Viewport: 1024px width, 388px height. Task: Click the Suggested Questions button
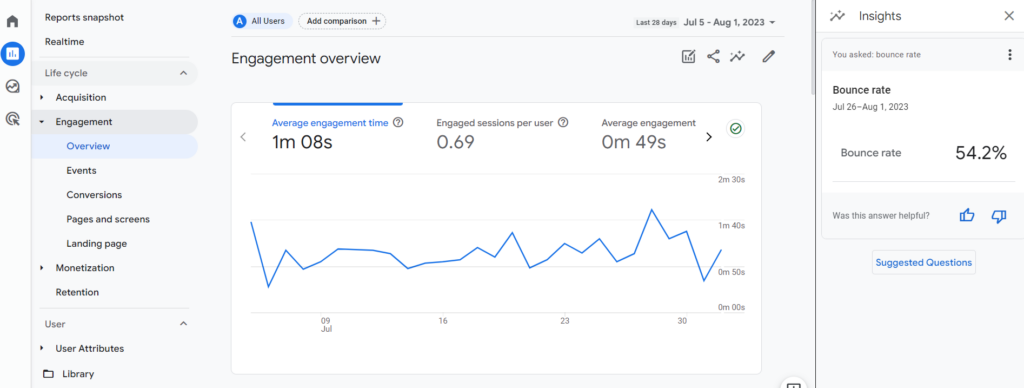(923, 263)
